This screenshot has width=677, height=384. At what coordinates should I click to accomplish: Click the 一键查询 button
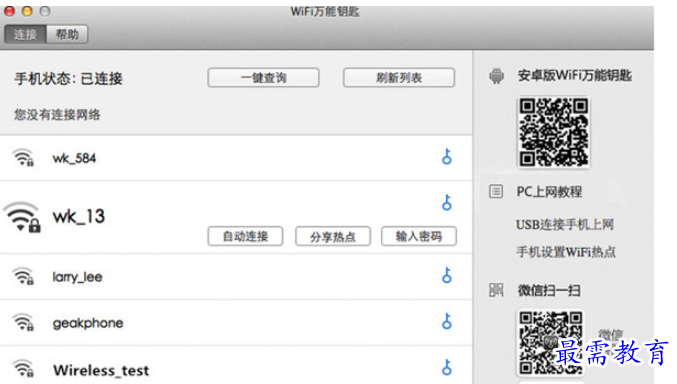[x=263, y=78]
